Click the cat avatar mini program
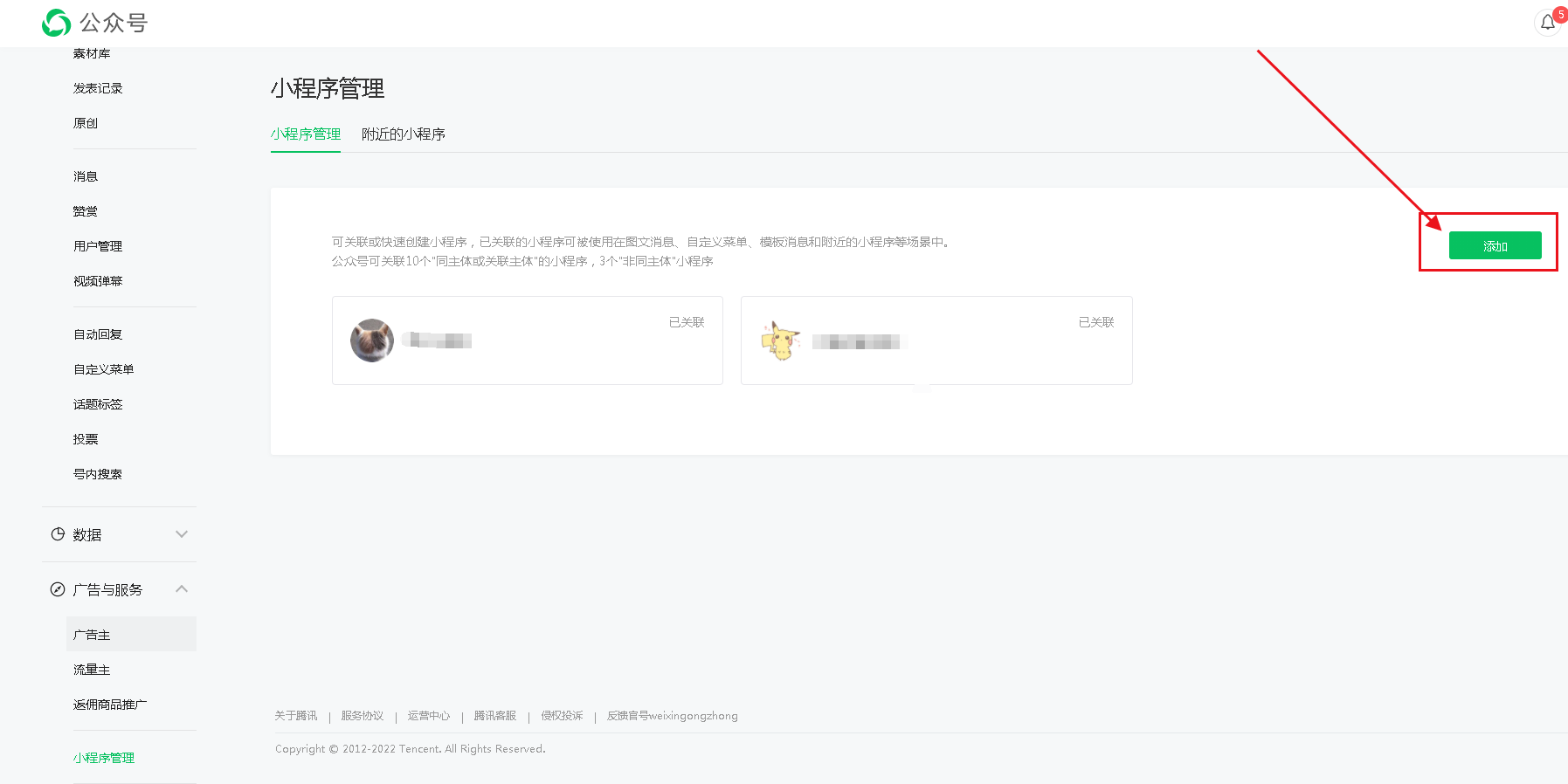 pyautogui.click(x=372, y=340)
